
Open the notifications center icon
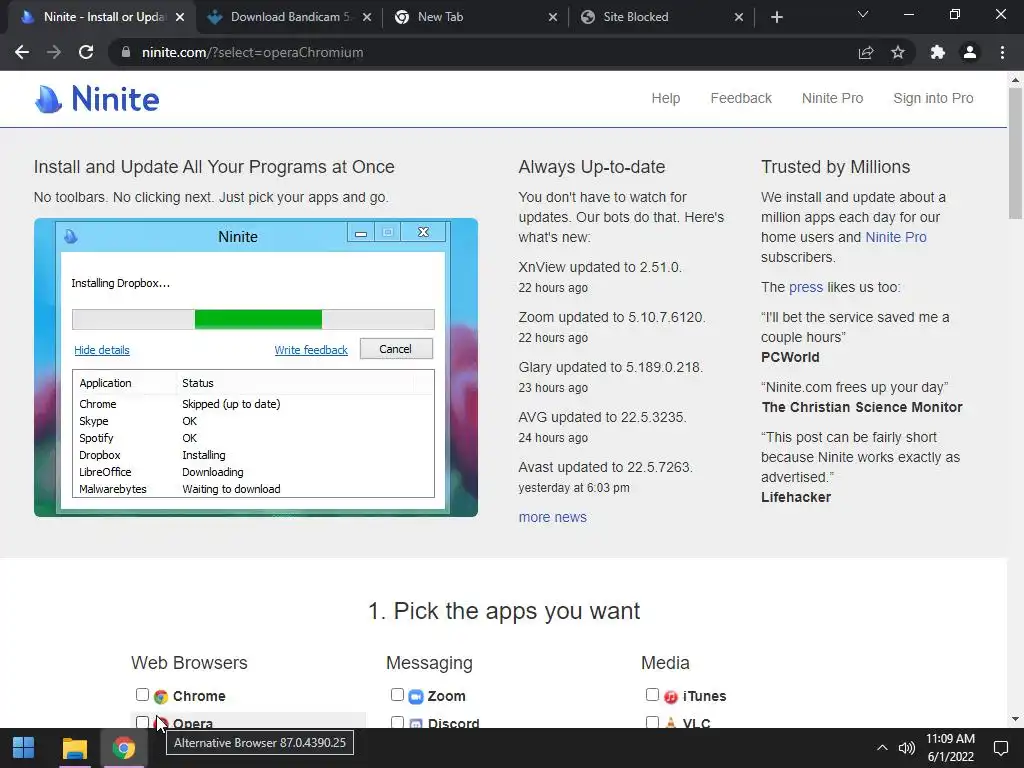[x=1000, y=748]
